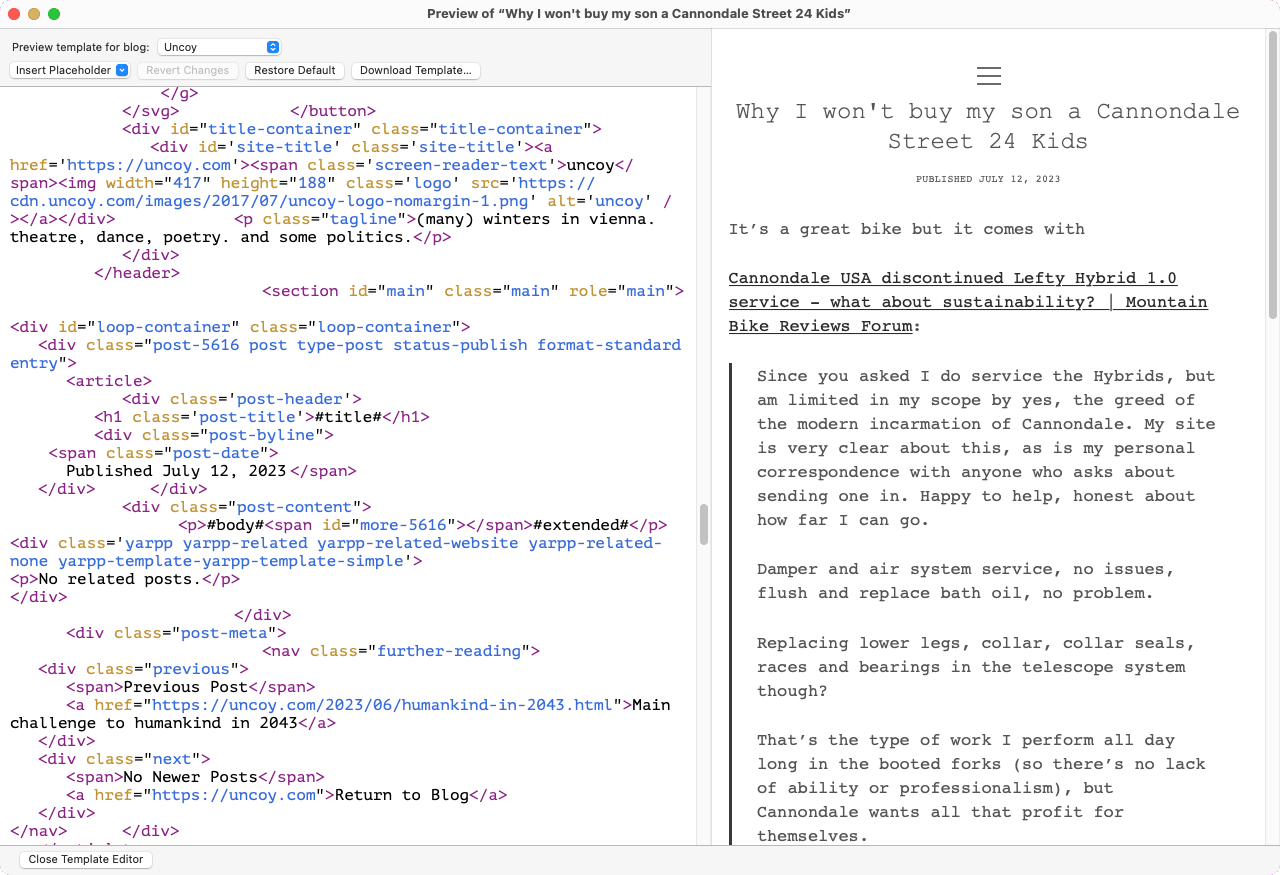The image size is (1280, 875).
Task: Click the title-container div code line
Action: (x=361, y=129)
